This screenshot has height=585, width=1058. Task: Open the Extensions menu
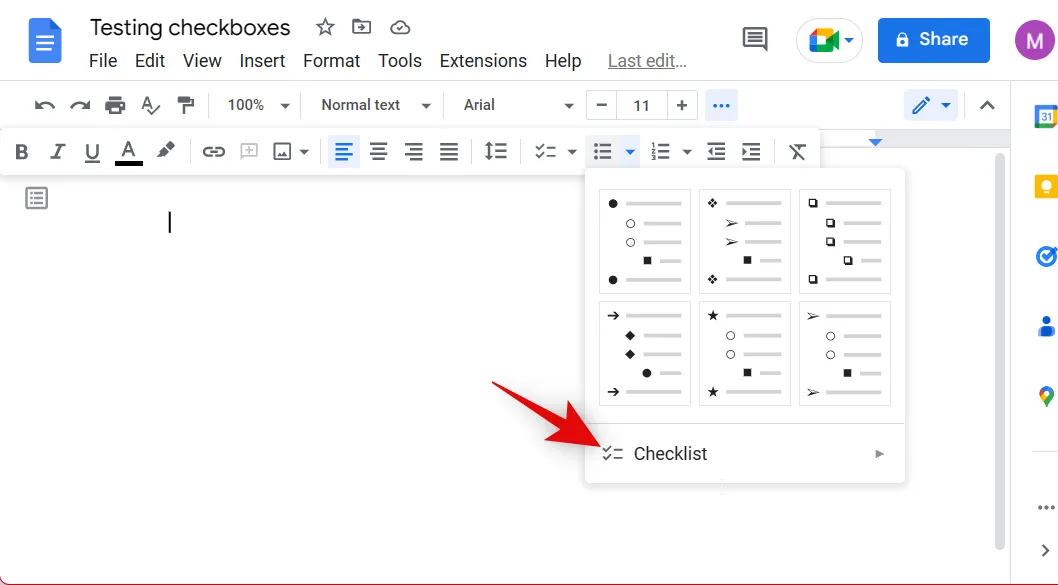pos(483,61)
